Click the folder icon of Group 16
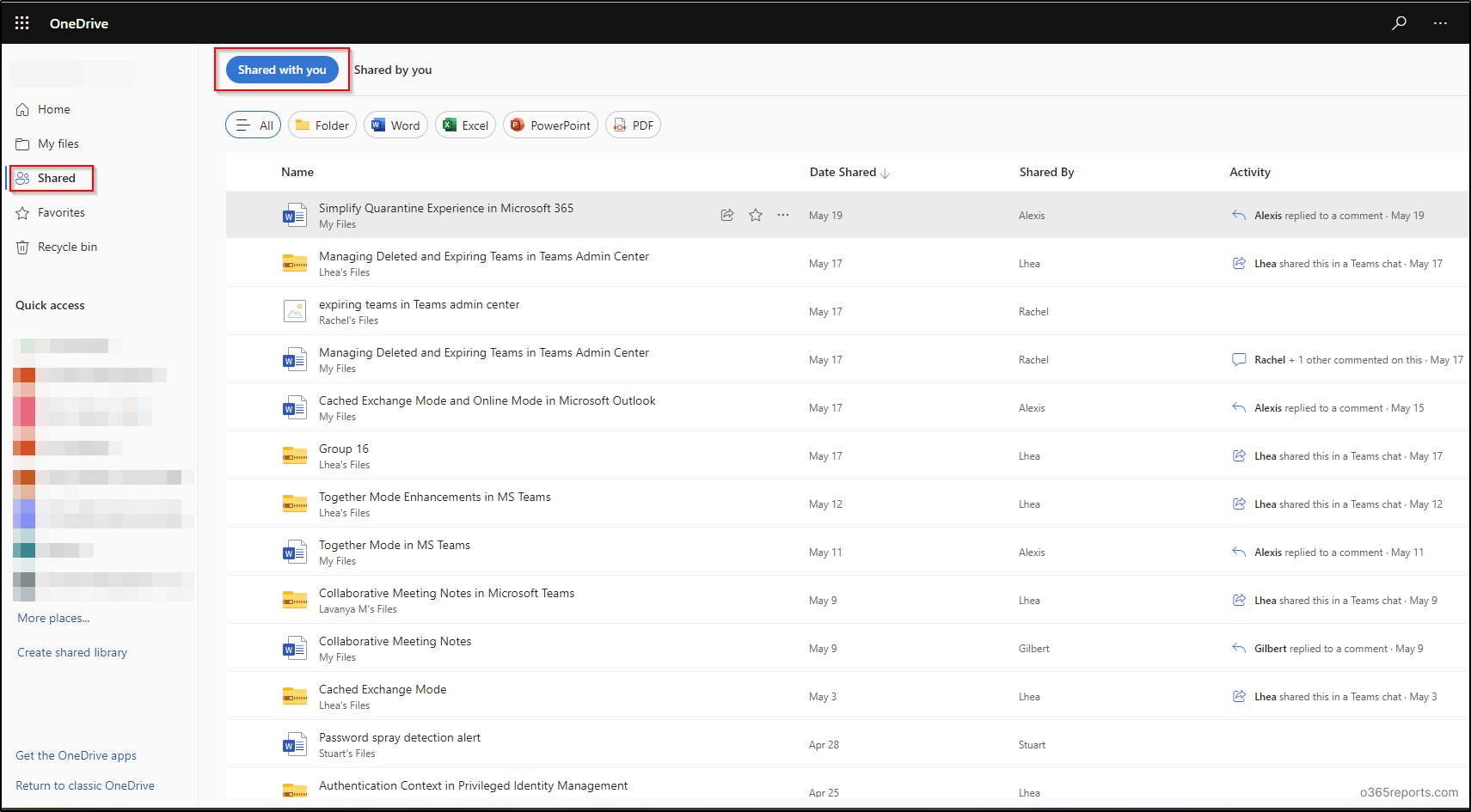The image size is (1471, 812). (x=295, y=455)
